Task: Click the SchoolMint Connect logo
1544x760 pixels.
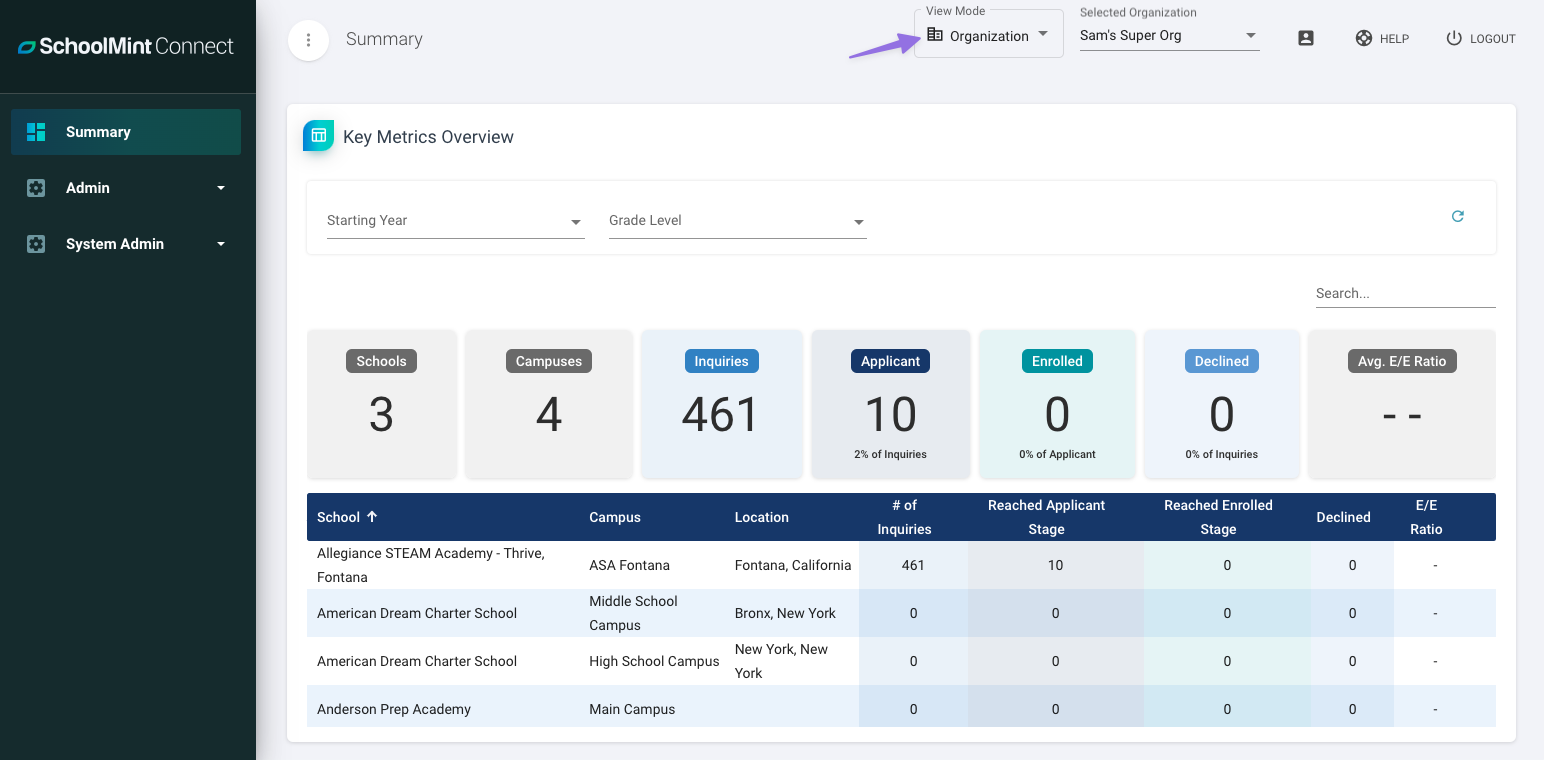Action: click(126, 46)
